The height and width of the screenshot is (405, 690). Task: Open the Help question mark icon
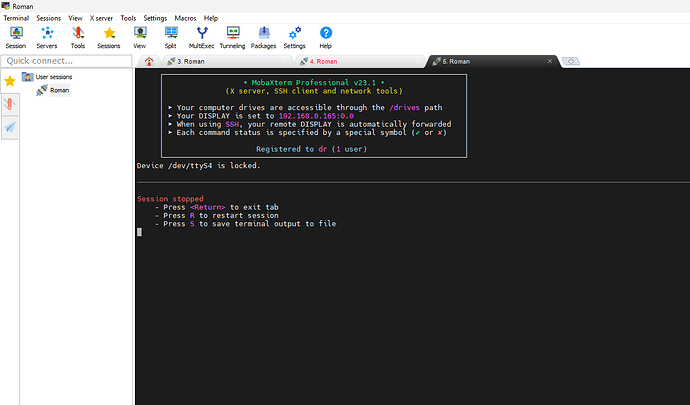tap(326, 37)
